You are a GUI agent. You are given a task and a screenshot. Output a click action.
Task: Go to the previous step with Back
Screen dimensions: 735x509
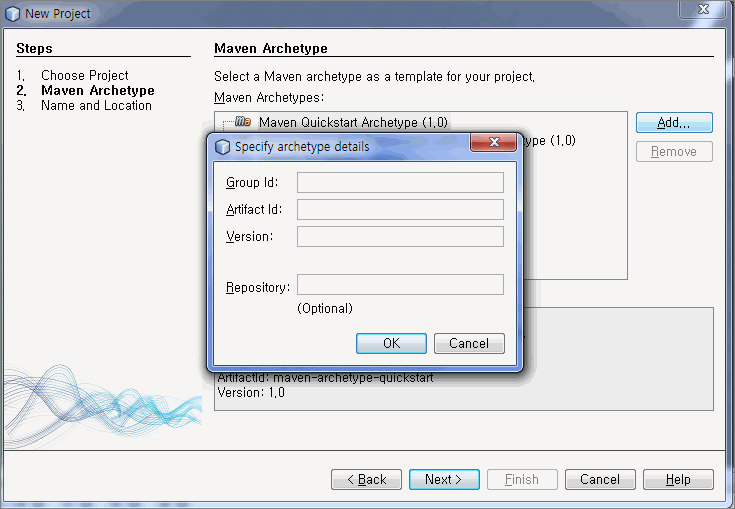tap(366, 479)
